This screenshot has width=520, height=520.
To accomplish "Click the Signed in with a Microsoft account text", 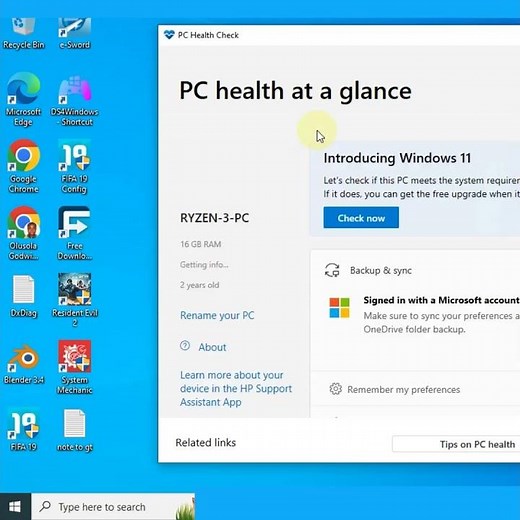I will [441, 300].
